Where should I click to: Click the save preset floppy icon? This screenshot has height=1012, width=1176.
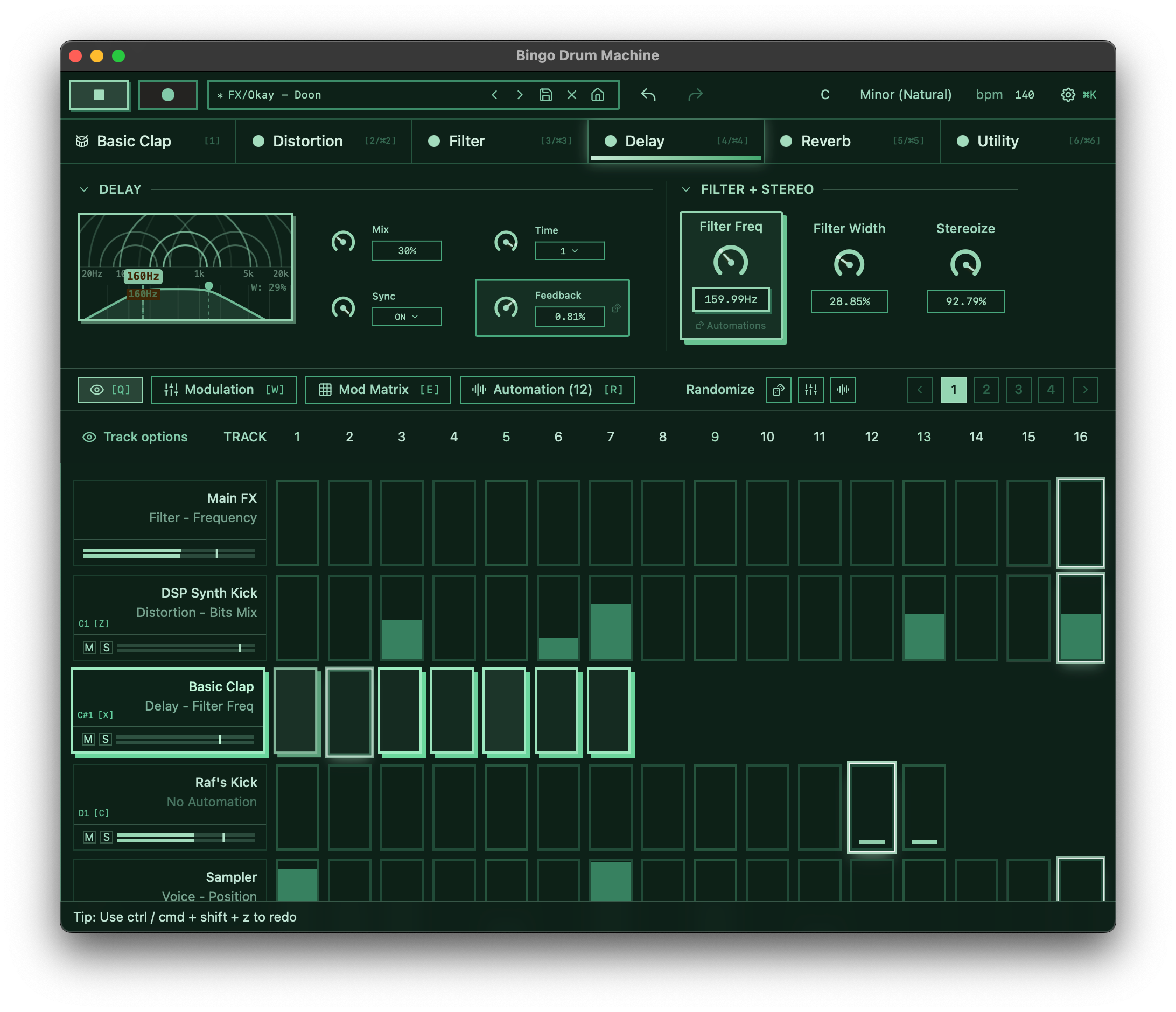tap(545, 95)
